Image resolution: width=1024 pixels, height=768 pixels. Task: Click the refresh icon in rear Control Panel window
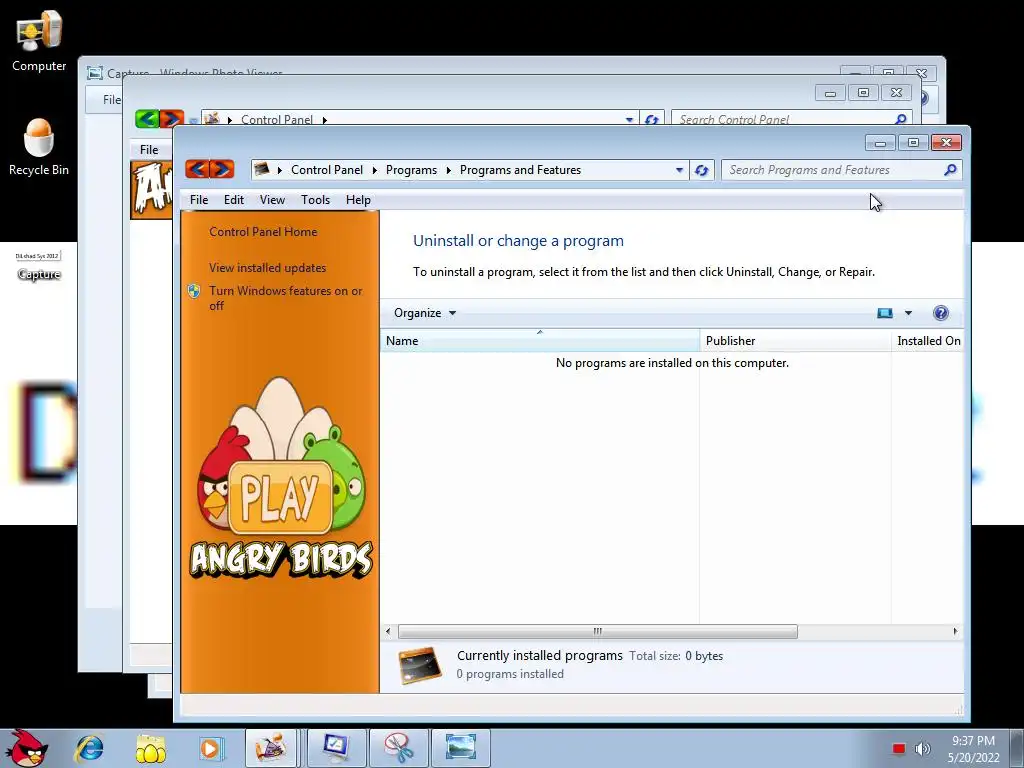(x=652, y=120)
